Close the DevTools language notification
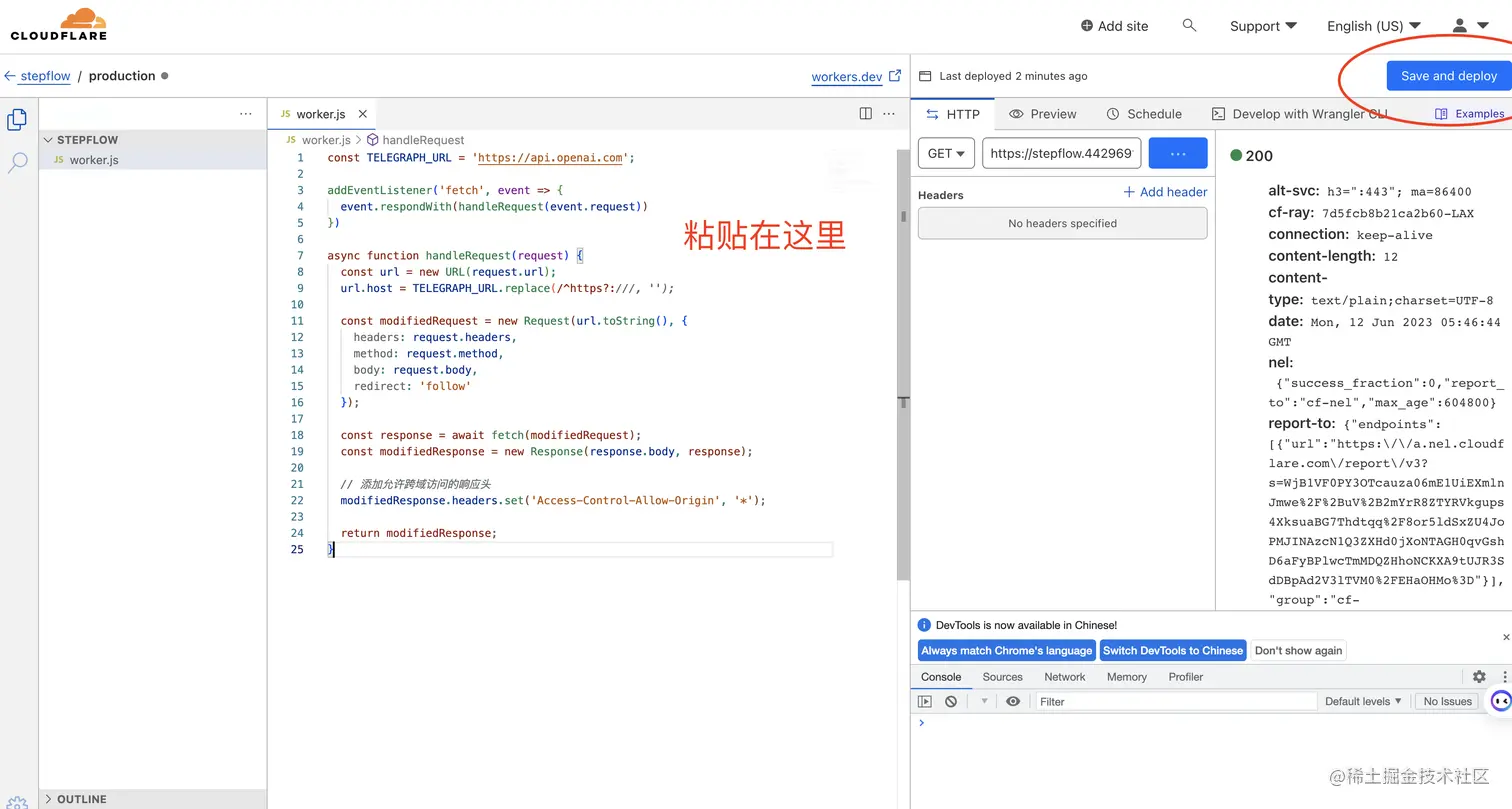The height and width of the screenshot is (809, 1512). (x=1506, y=637)
